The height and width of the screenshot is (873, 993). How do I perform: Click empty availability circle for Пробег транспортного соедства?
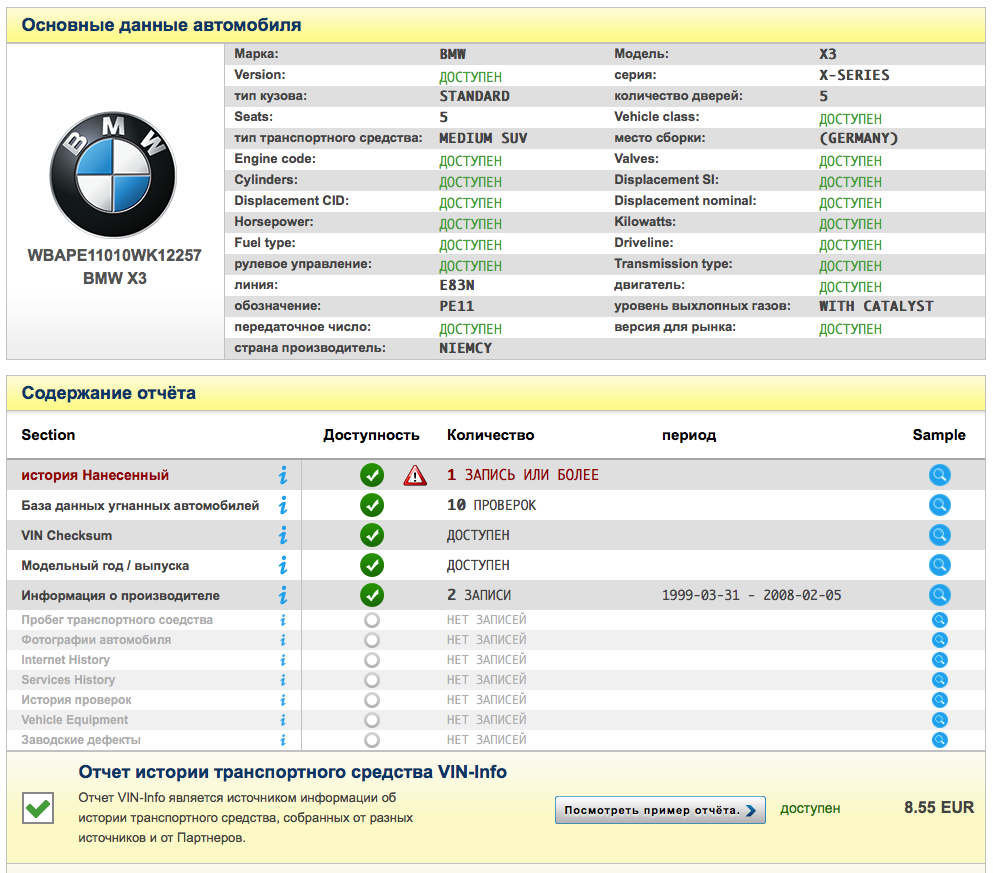[372, 620]
